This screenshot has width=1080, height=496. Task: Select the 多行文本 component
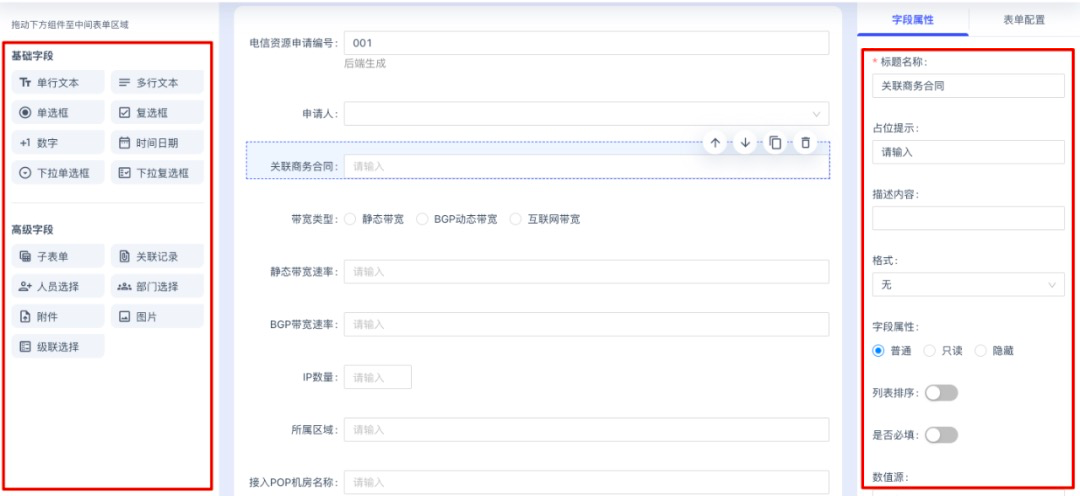pyautogui.click(x=157, y=82)
